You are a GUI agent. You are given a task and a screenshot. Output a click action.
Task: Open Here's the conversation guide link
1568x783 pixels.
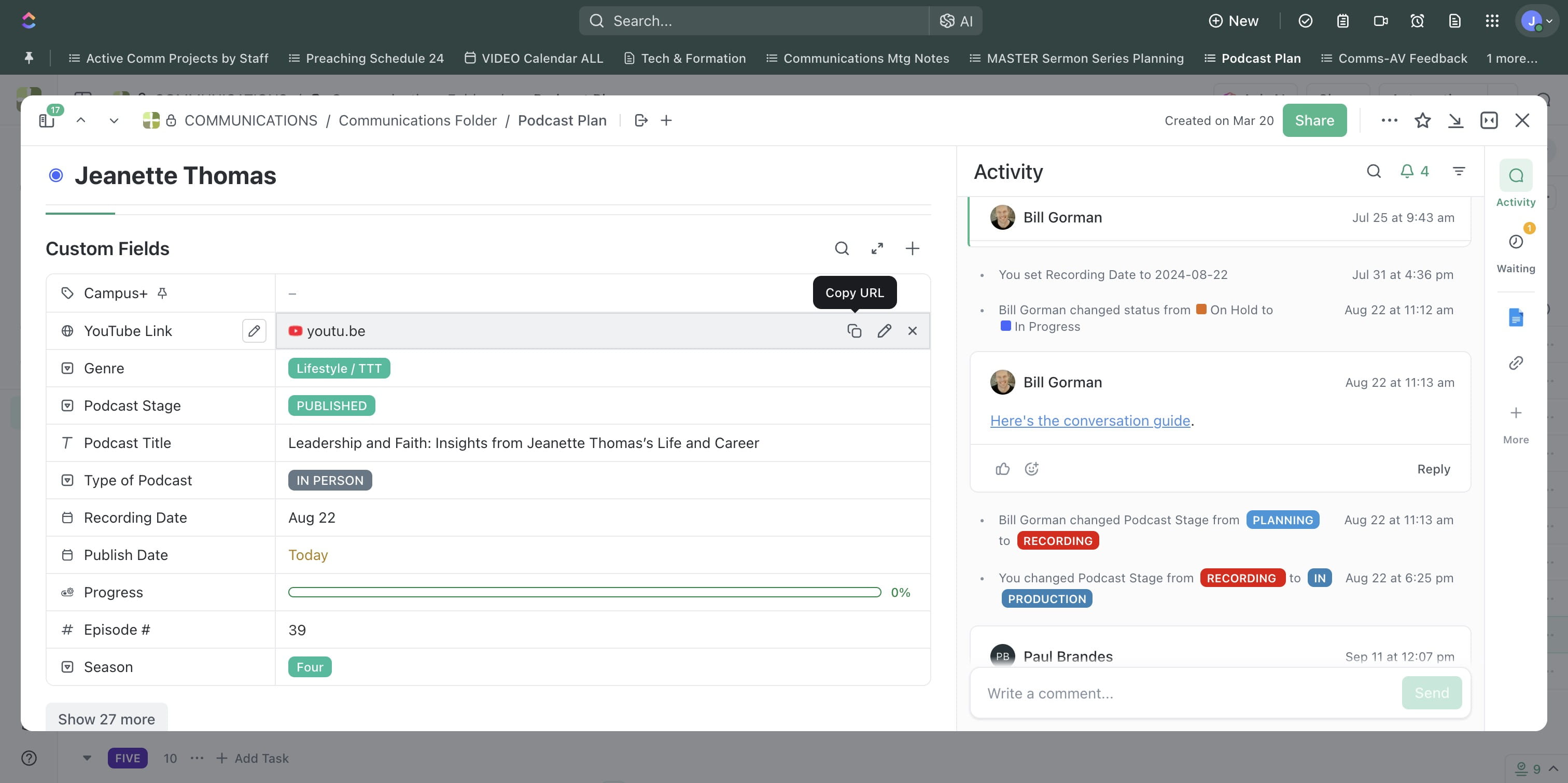[x=1089, y=420]
